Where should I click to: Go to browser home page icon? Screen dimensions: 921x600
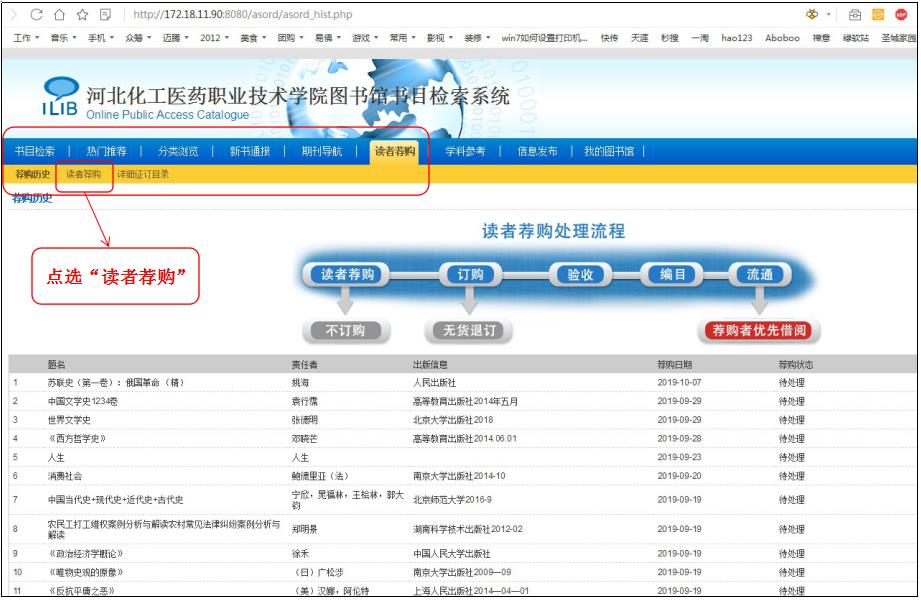click(x=60, y=15)
